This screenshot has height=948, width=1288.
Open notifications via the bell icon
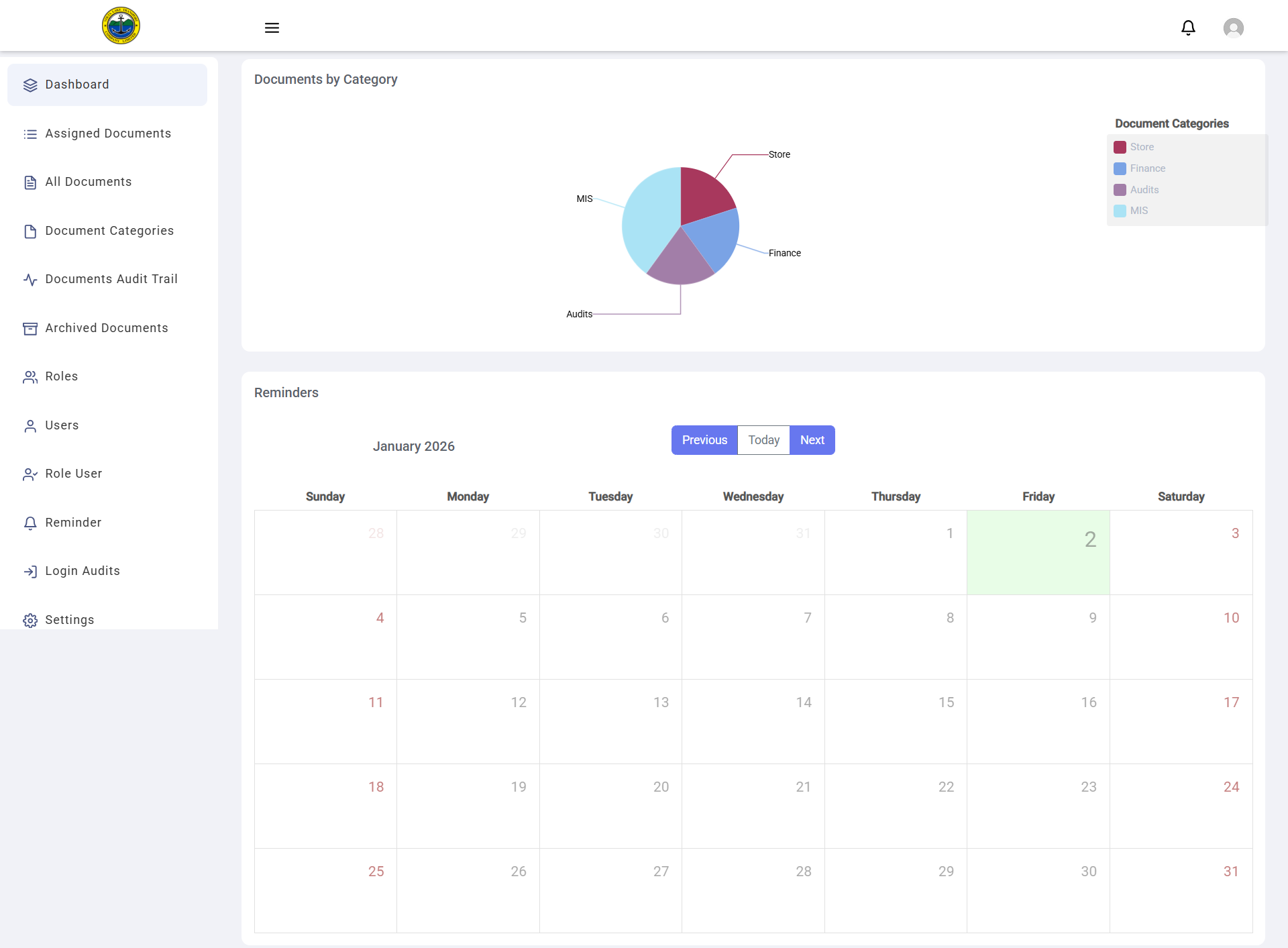click(1188, 28)
